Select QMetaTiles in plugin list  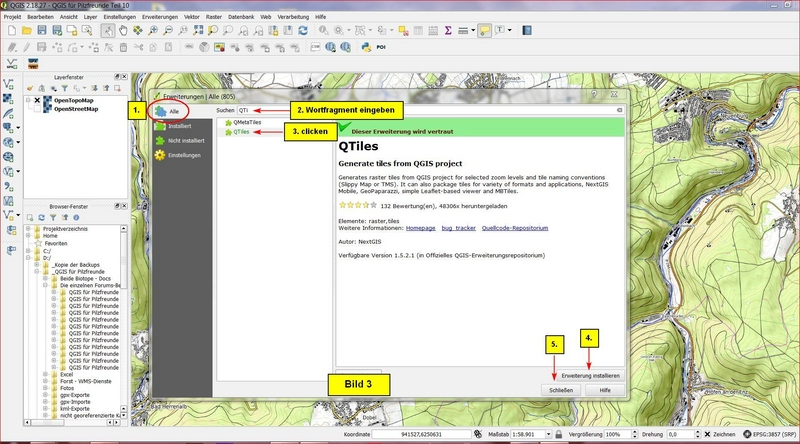tap(247, 122)
